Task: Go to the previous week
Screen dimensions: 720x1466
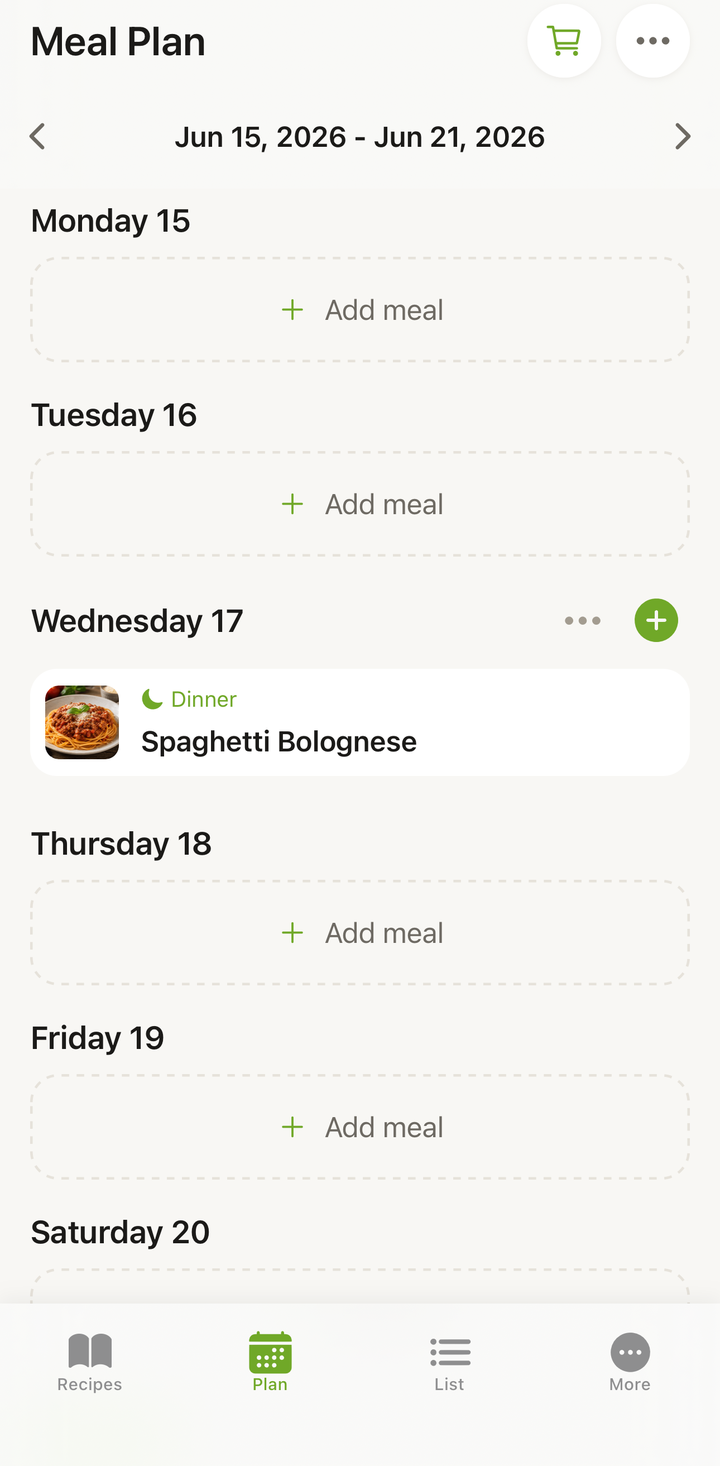Action: coord(37,136)
